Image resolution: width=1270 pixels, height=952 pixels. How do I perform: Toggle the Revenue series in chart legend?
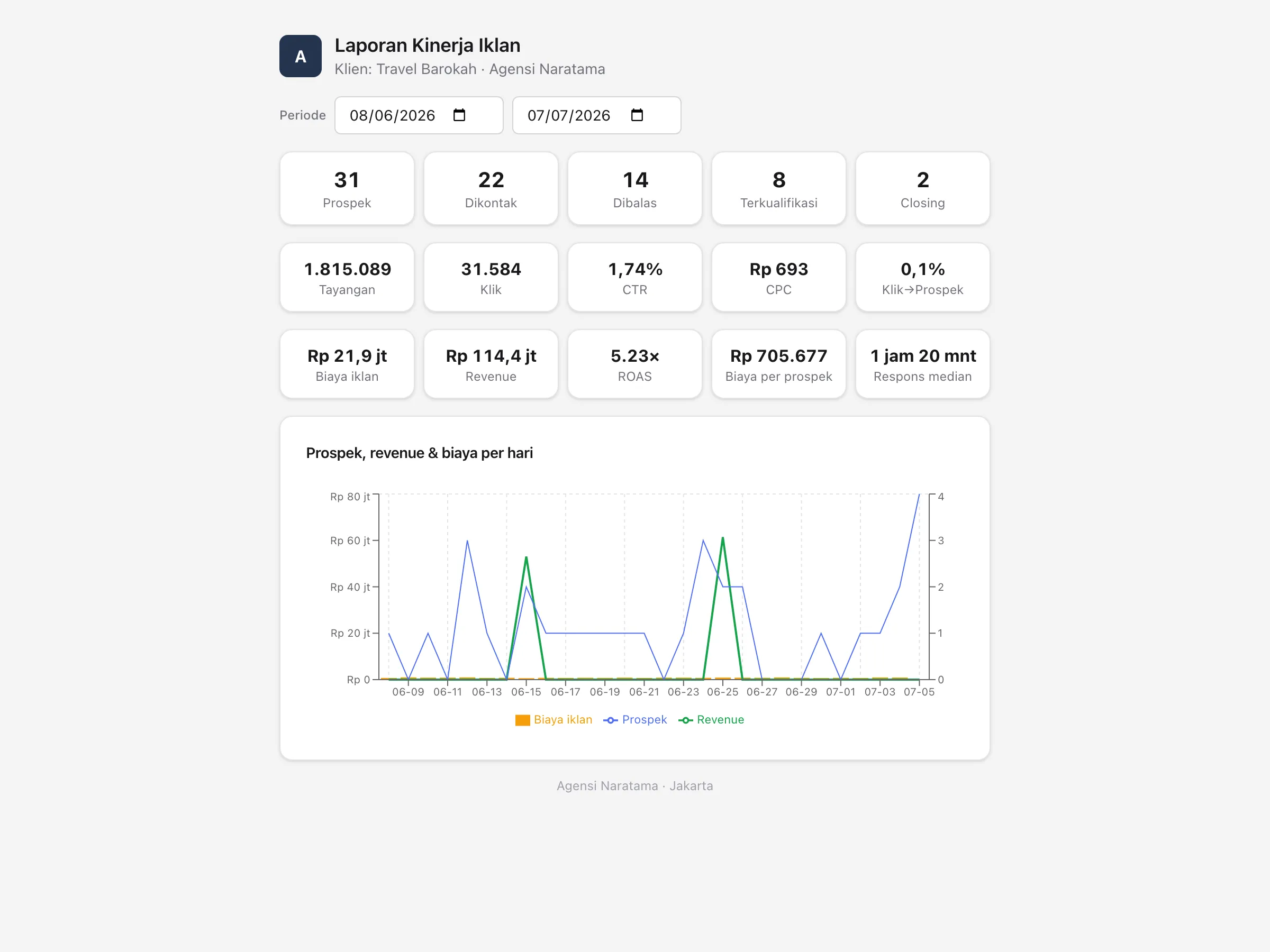click(x=711, y=720)
